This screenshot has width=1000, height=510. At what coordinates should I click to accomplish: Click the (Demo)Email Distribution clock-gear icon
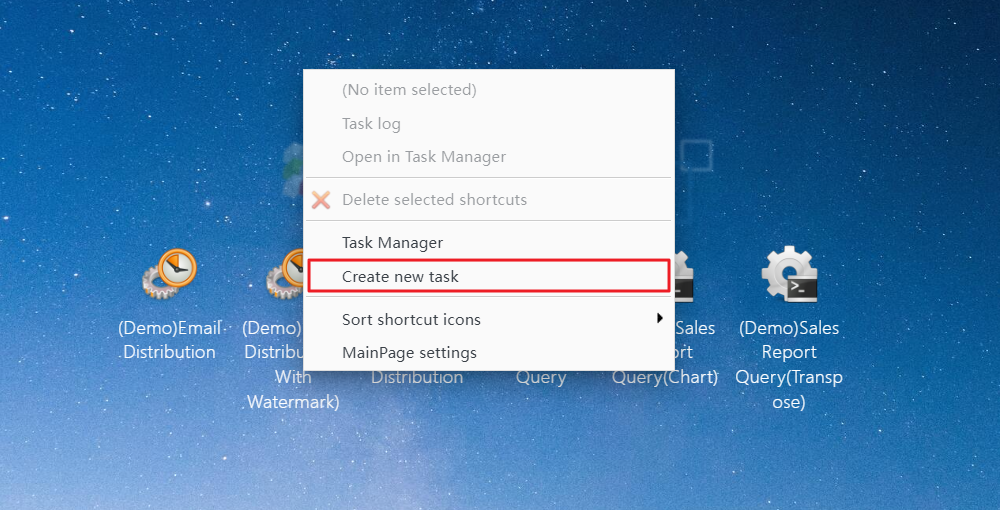click(169, 274)
